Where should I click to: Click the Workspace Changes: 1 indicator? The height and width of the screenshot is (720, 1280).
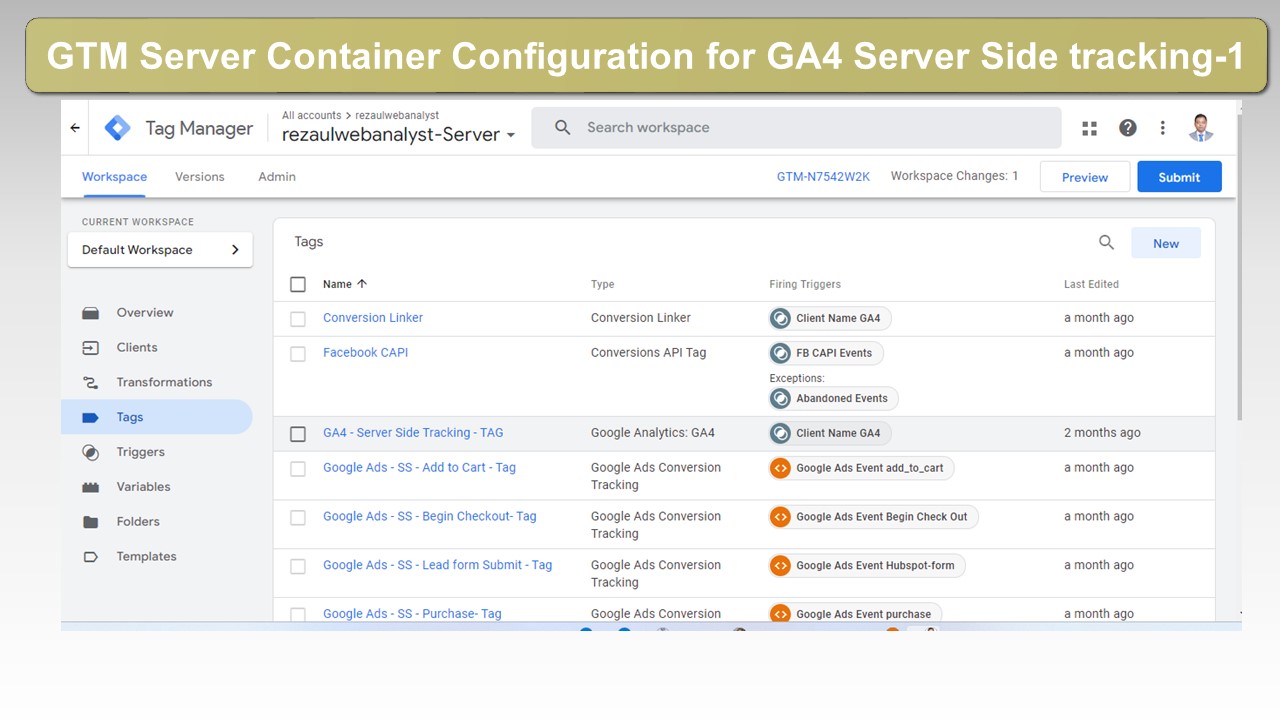(x=954, y=176)
